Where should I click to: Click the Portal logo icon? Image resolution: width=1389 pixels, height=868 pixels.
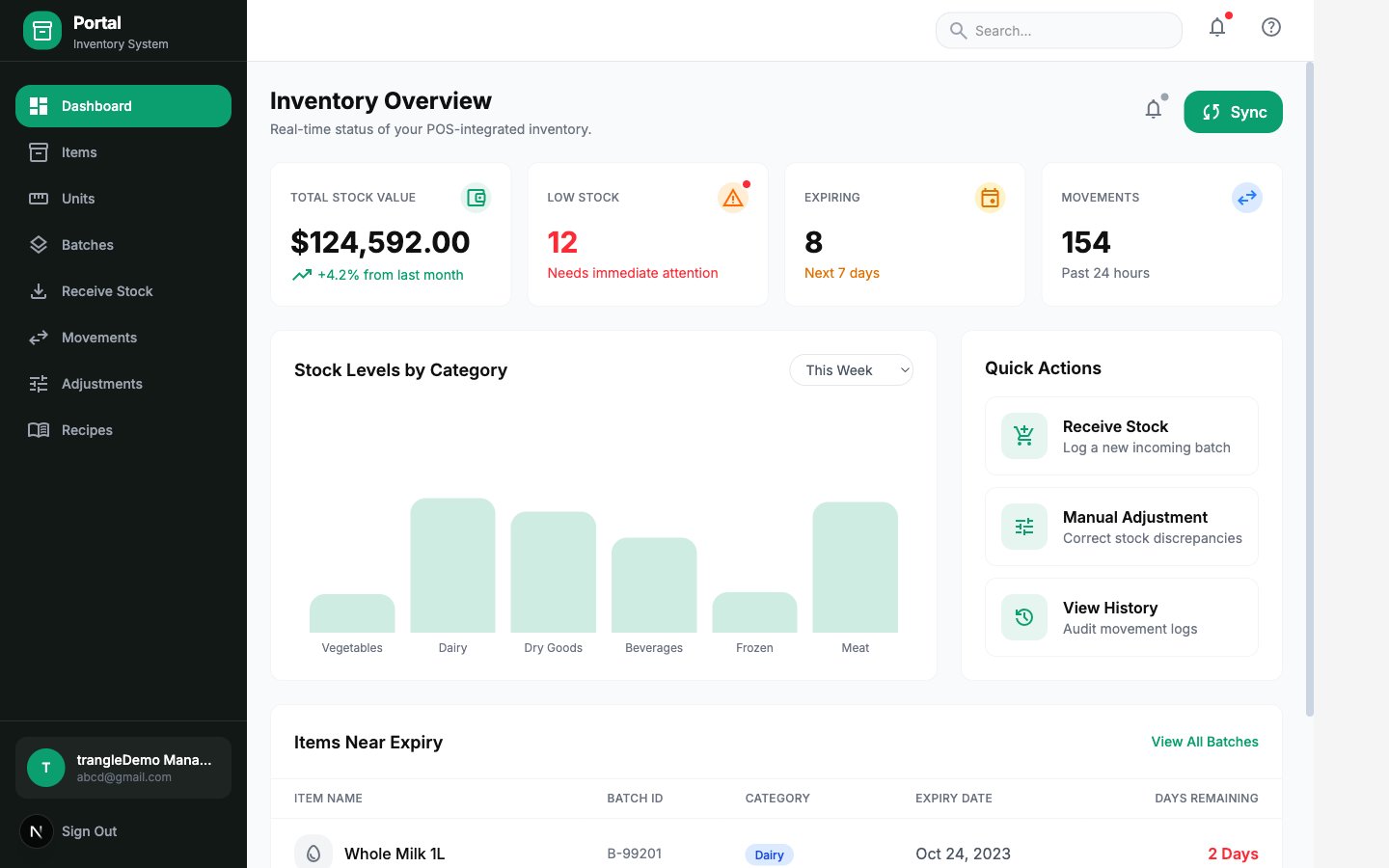42,31
